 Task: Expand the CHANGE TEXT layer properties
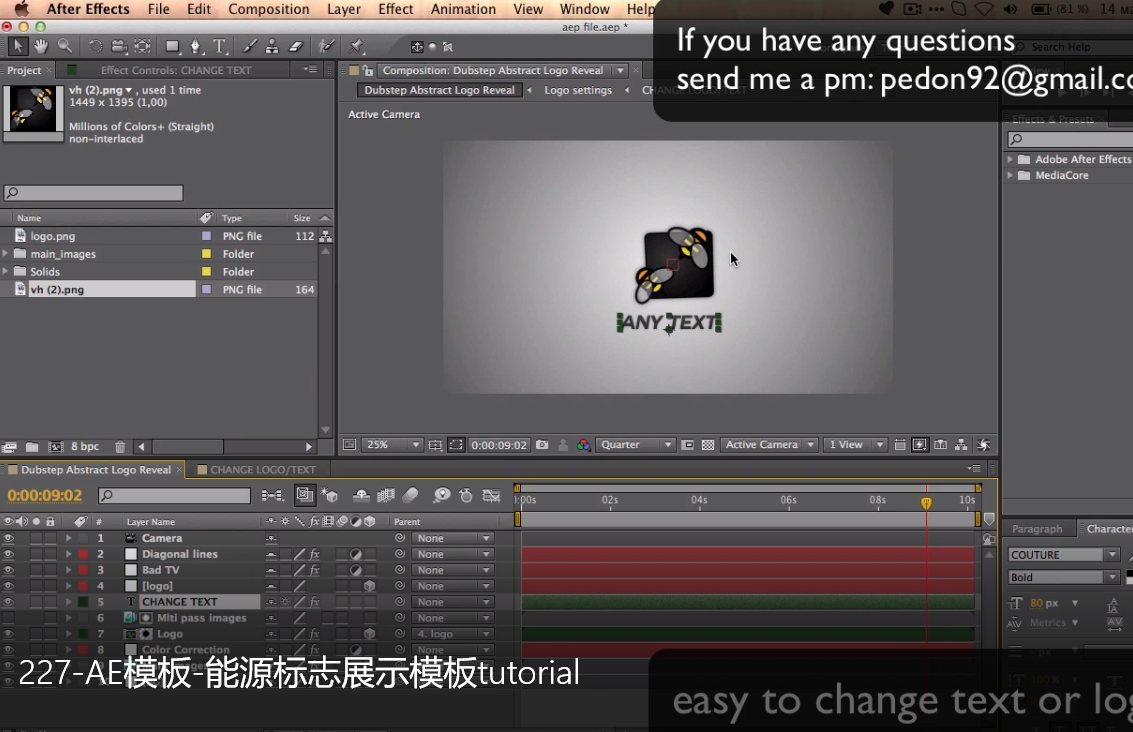coord(69,602)
